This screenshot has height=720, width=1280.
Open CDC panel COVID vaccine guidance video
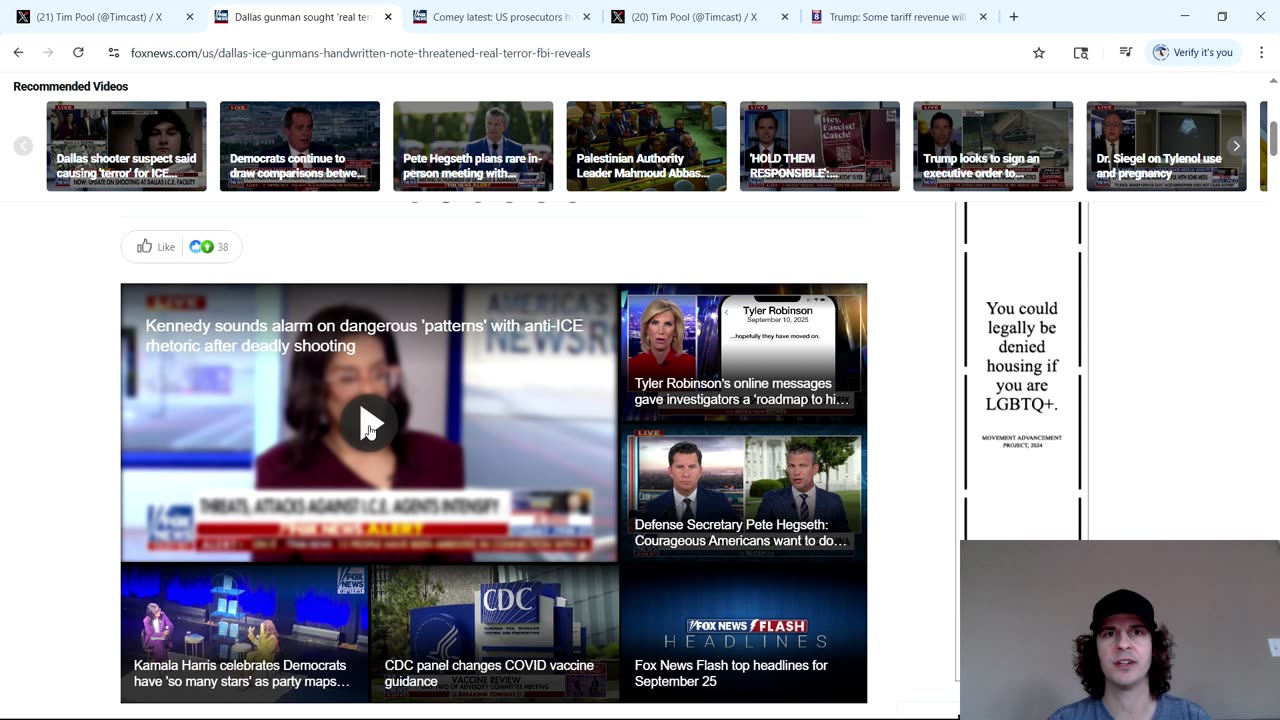point(495,634)
